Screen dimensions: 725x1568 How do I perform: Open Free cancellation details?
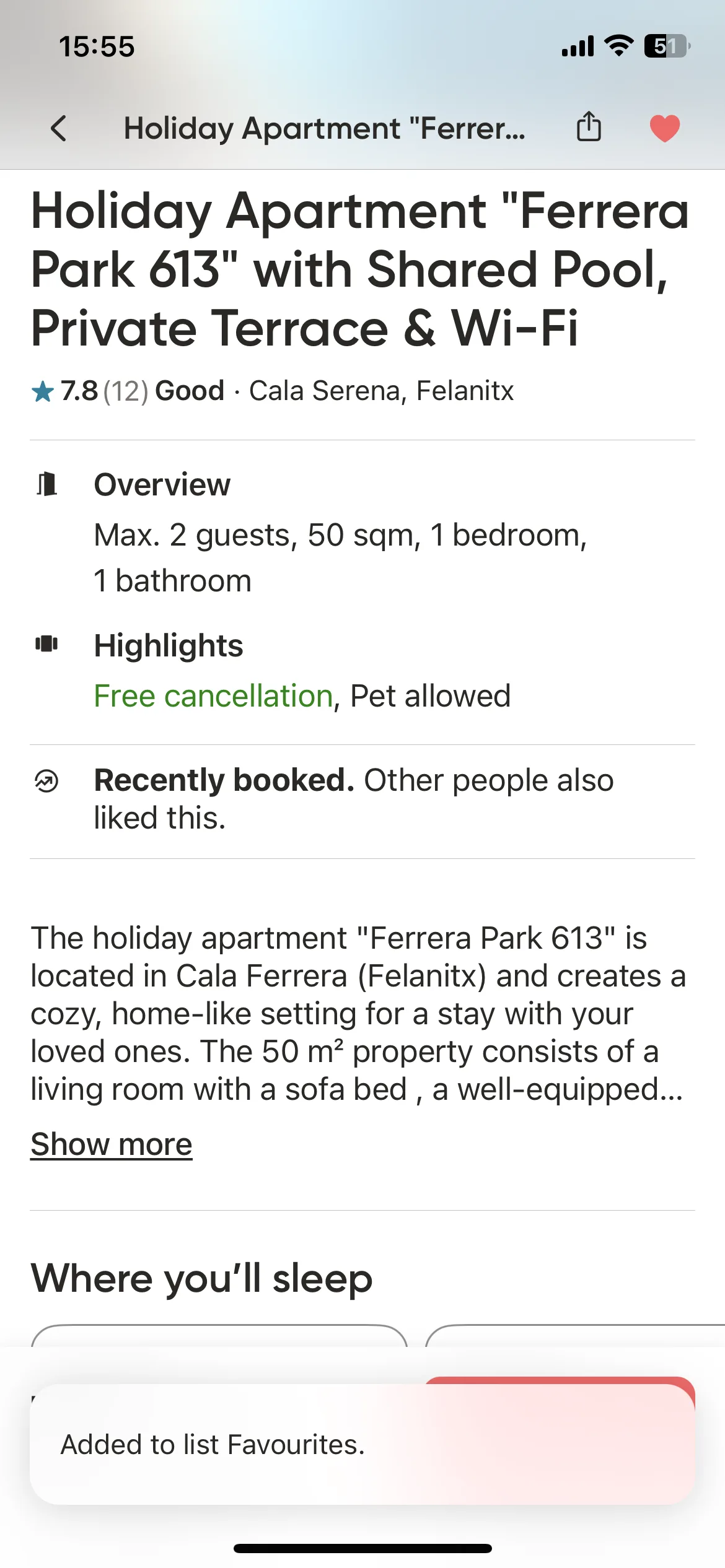pos(213,695)
